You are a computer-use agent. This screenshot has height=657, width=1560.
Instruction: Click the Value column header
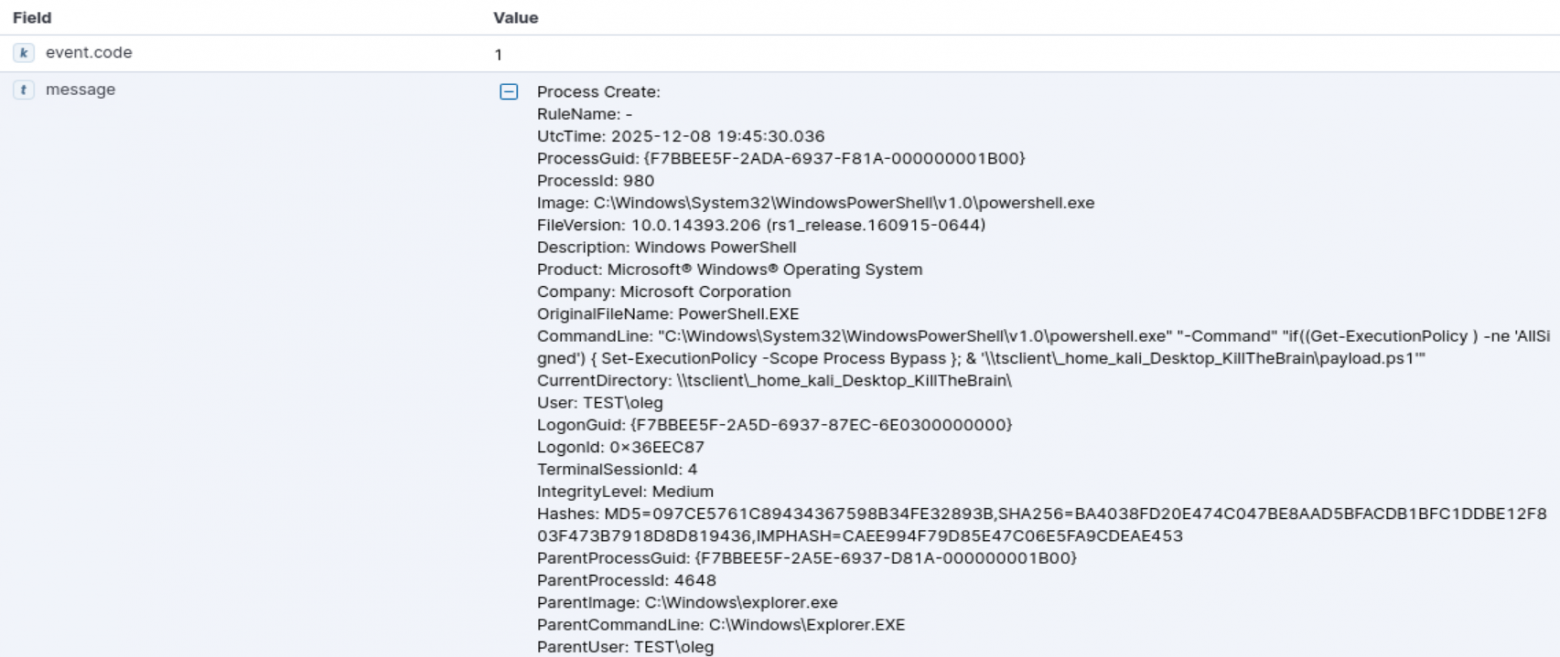(x=515, y=18)
